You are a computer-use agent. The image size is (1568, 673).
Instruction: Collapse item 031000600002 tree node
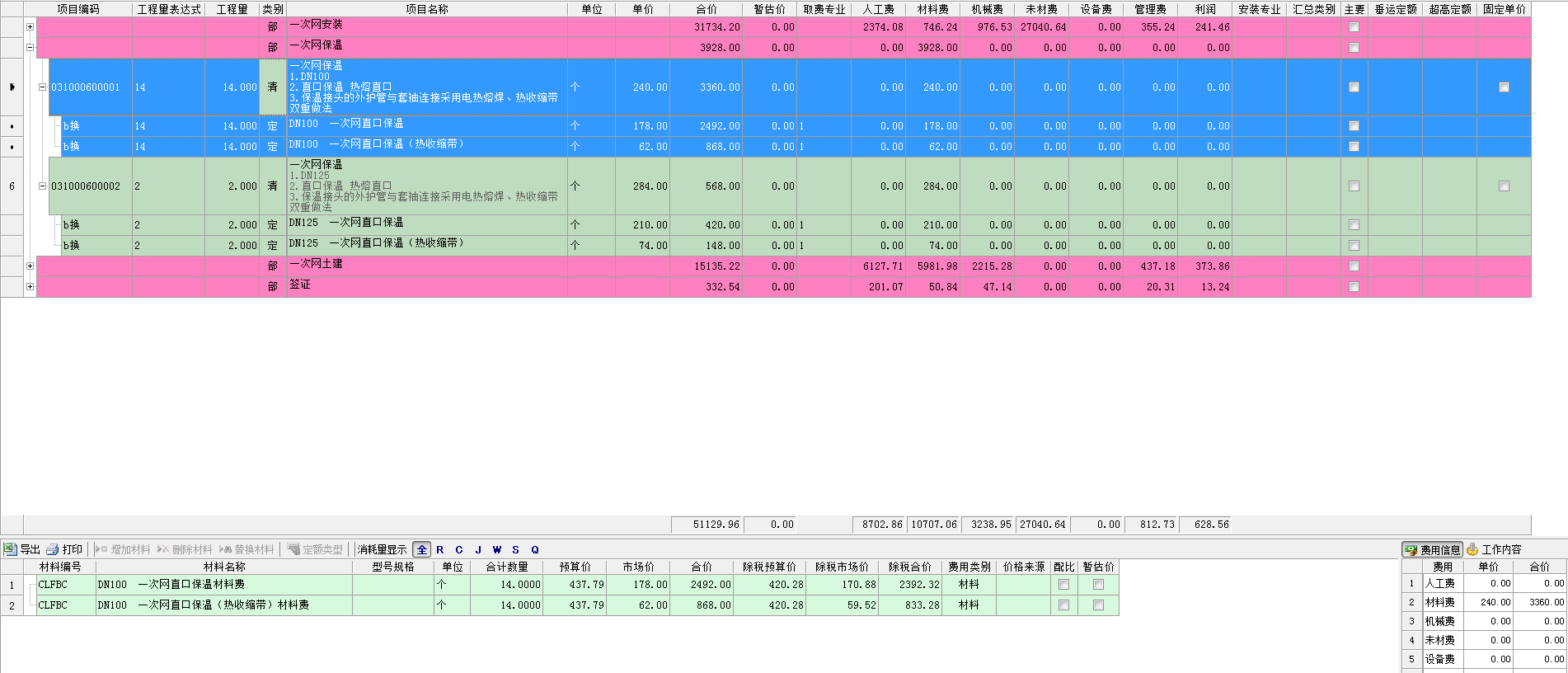[43, 186]
